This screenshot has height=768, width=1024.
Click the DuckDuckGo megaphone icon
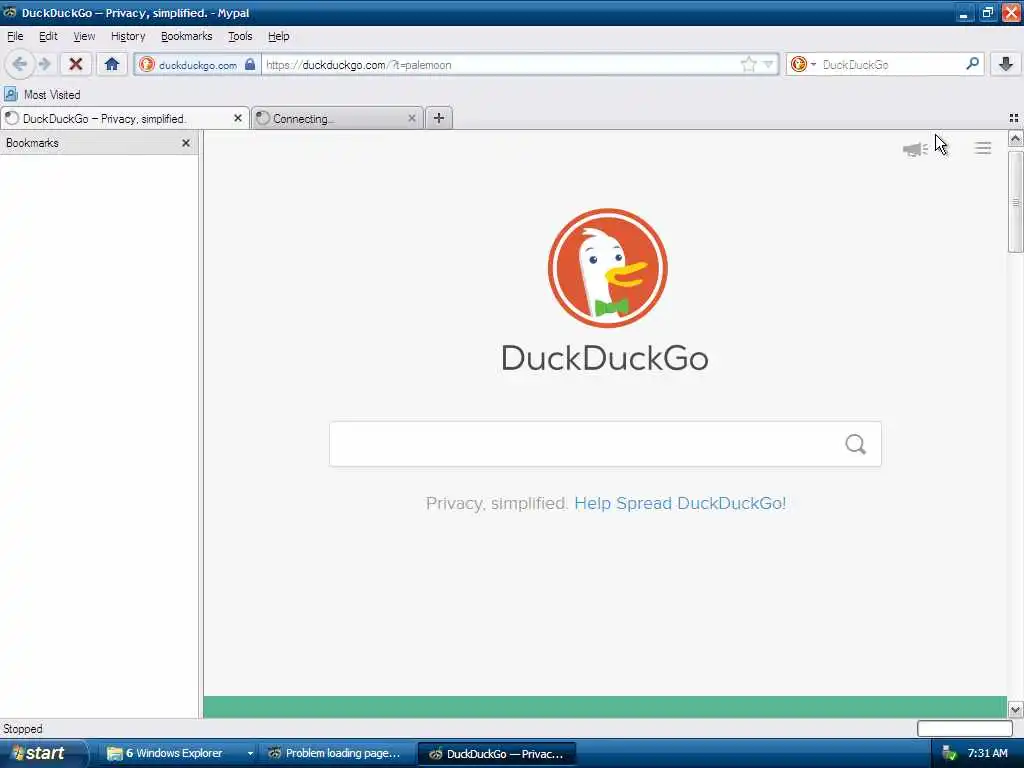tap(915, 149)
